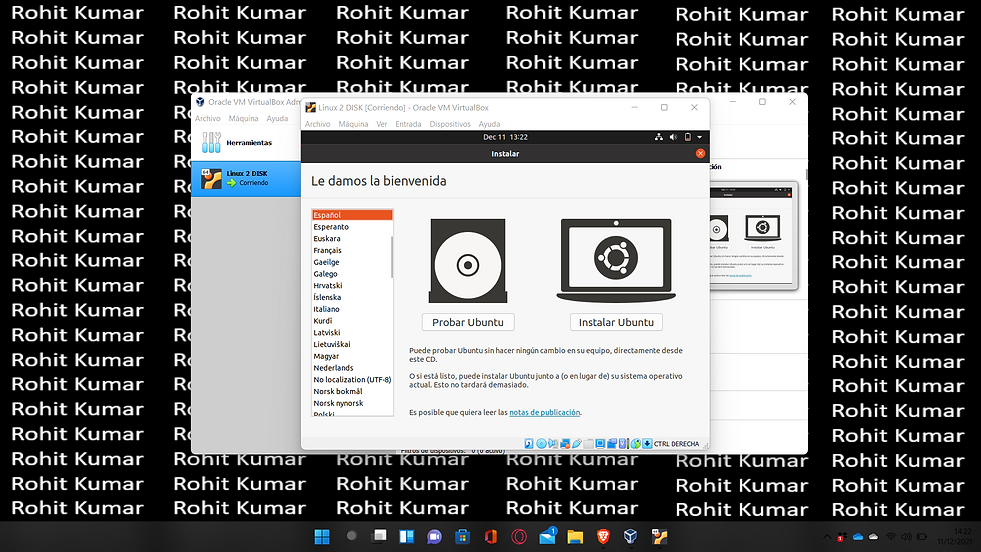Click the Ubuntu network icon in top bar
This screenshot has width=981, height=552.
point(659,137)
